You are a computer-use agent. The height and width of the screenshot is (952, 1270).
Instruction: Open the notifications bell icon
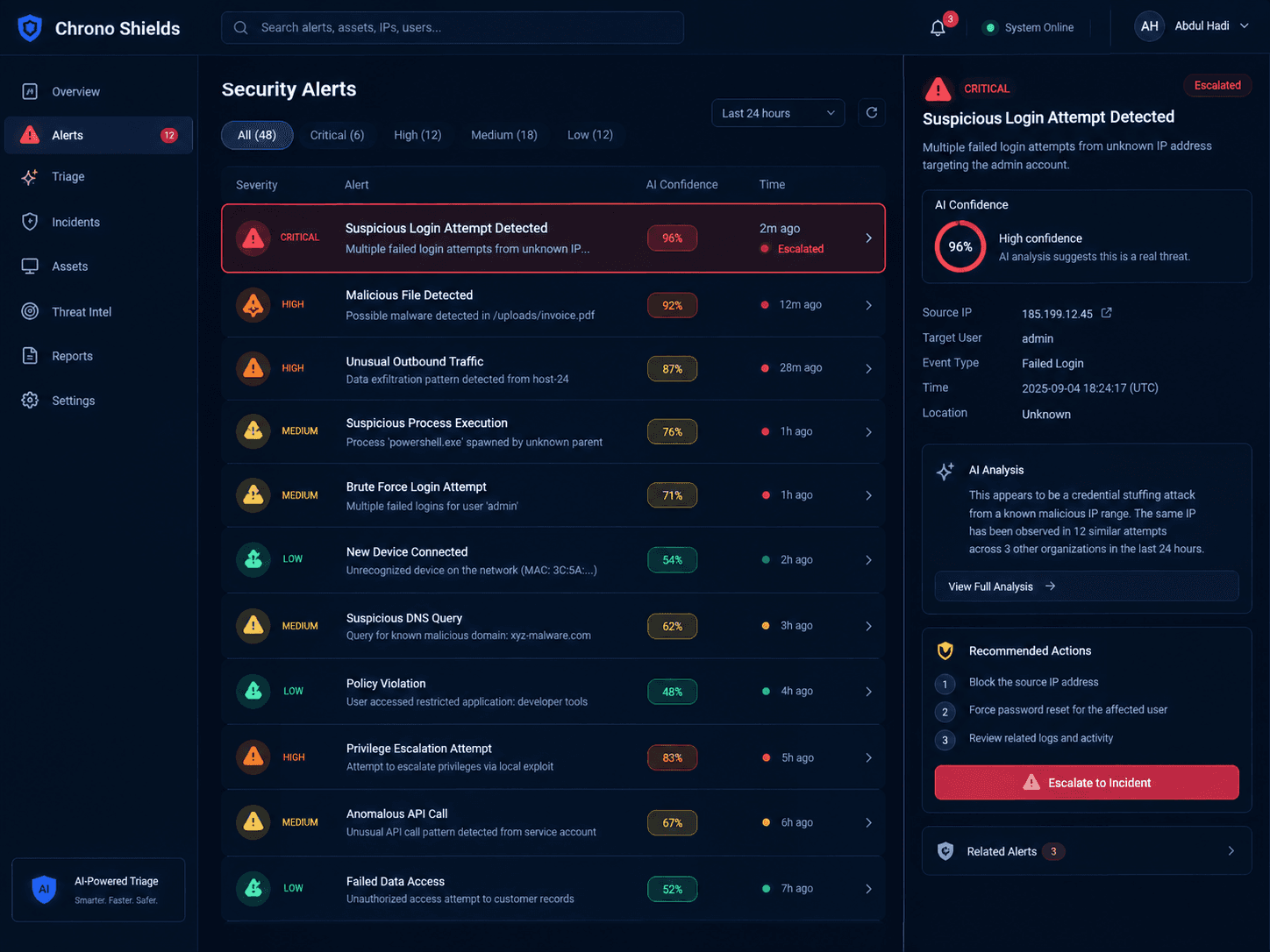point(938,28)
